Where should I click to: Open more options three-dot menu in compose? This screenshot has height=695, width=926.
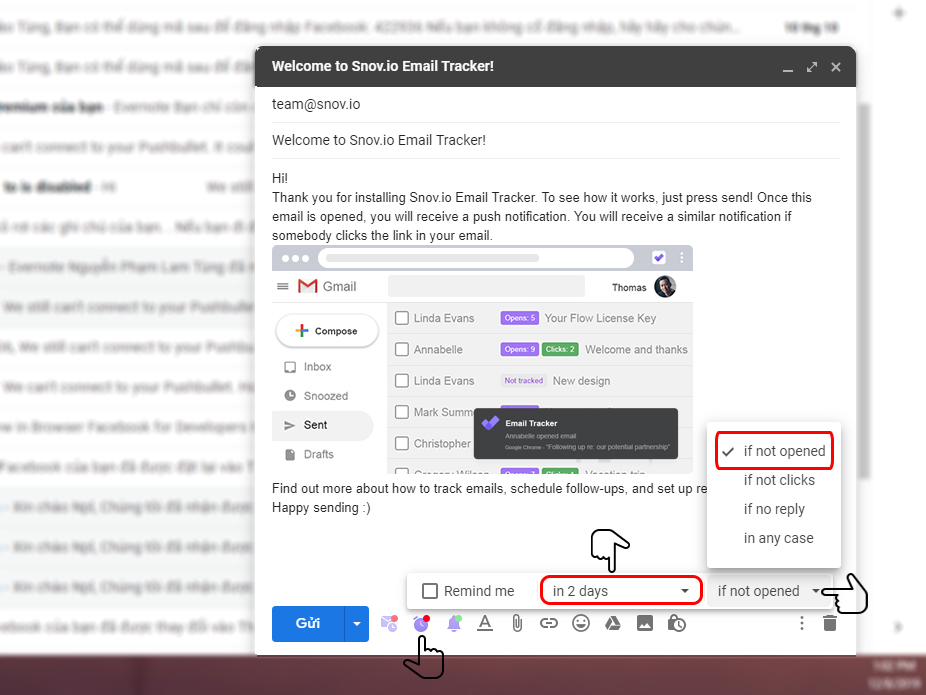coord(801,623)
